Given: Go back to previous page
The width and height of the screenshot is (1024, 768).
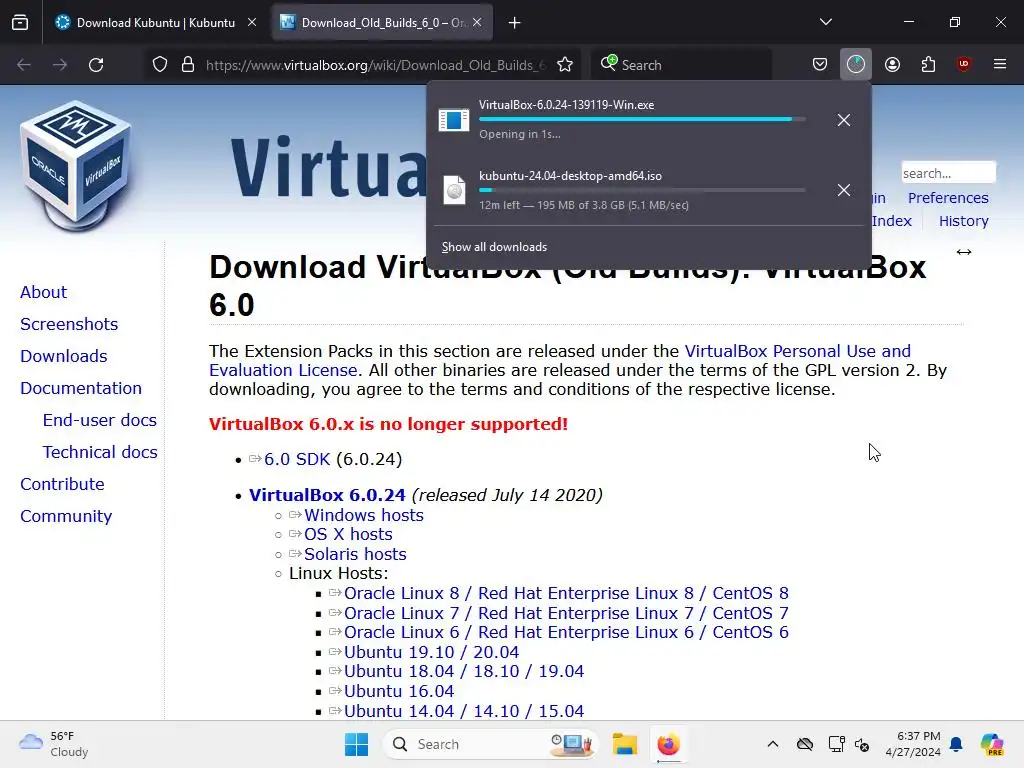Looking at the screenshot, I should (24, 65).
